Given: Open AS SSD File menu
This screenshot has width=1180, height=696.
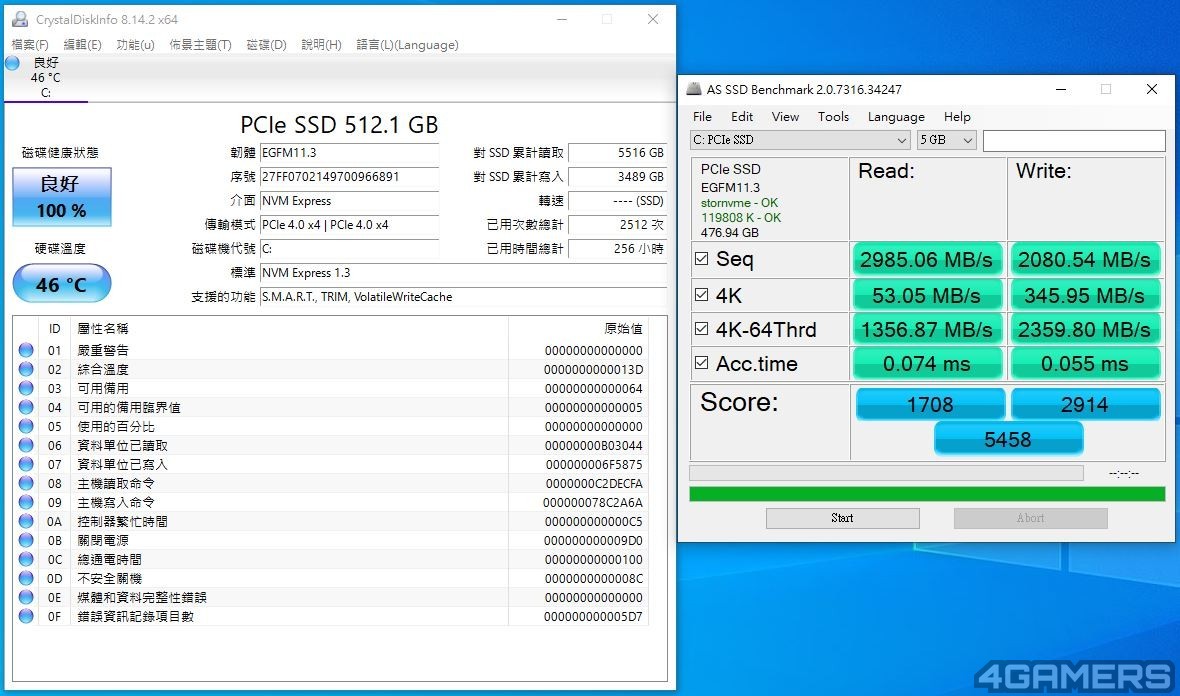Looking at the screenshot, I should pos(702,117).
